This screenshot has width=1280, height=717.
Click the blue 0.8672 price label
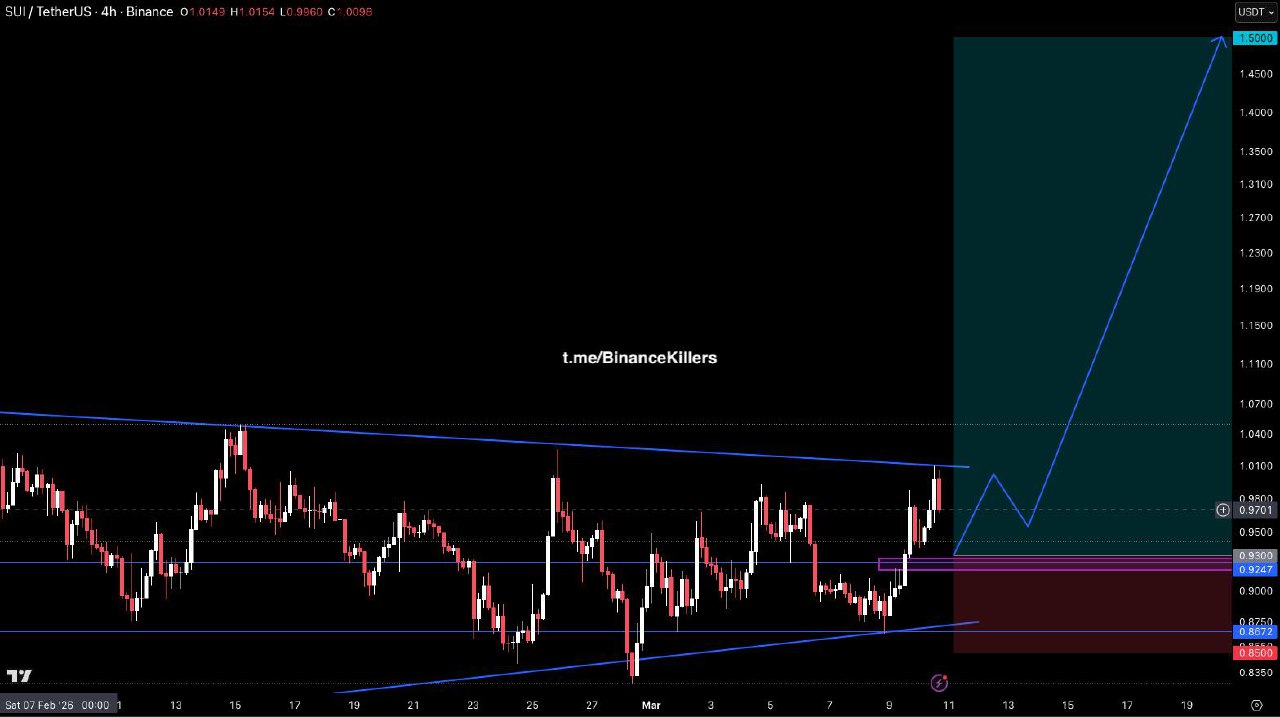(1255, 632)
